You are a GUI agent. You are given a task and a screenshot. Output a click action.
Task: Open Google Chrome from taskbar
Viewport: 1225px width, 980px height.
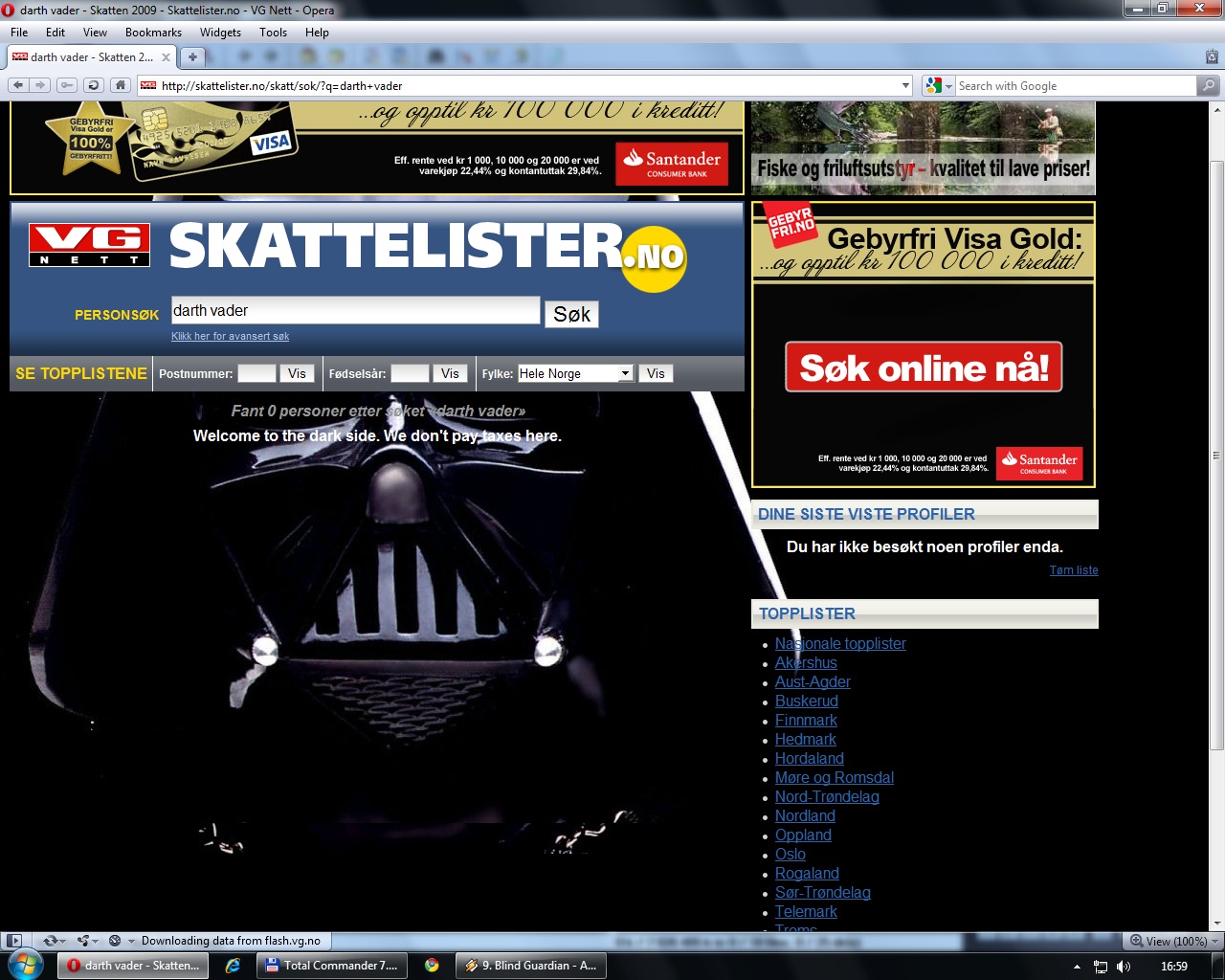(432, 966)
